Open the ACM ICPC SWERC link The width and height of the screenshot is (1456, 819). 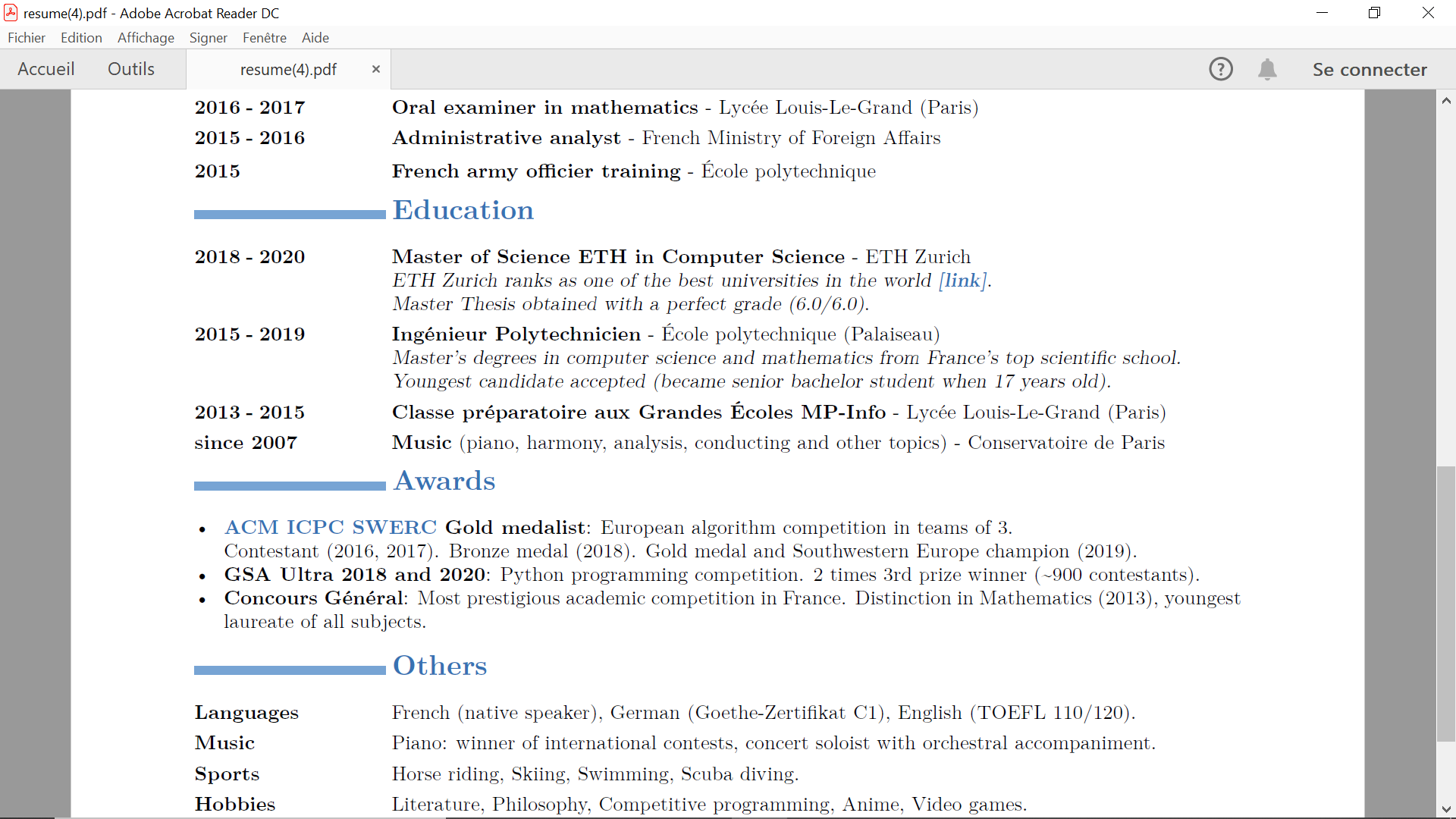331,527
